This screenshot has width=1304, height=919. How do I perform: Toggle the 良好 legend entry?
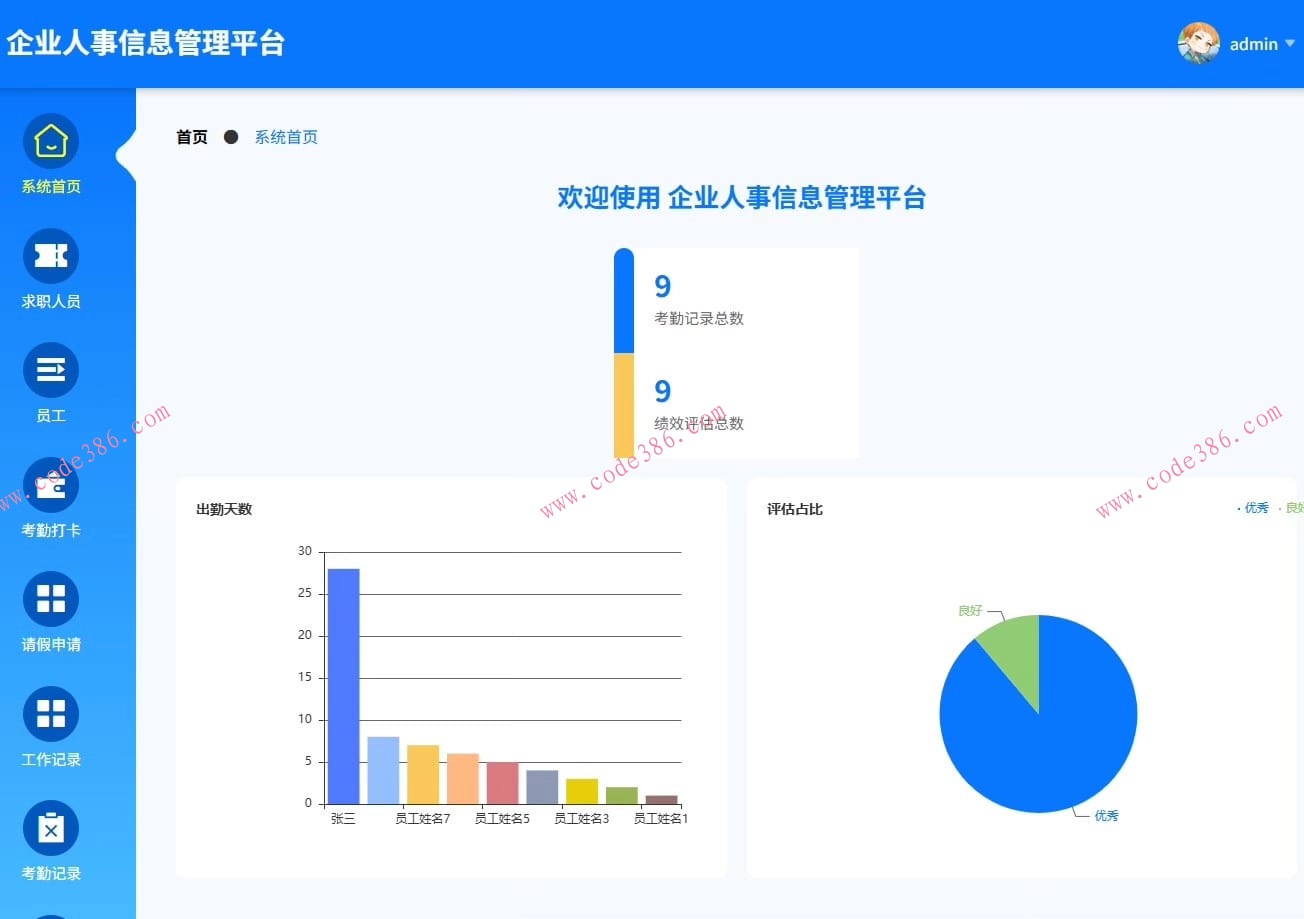[x=1296, y=508]
